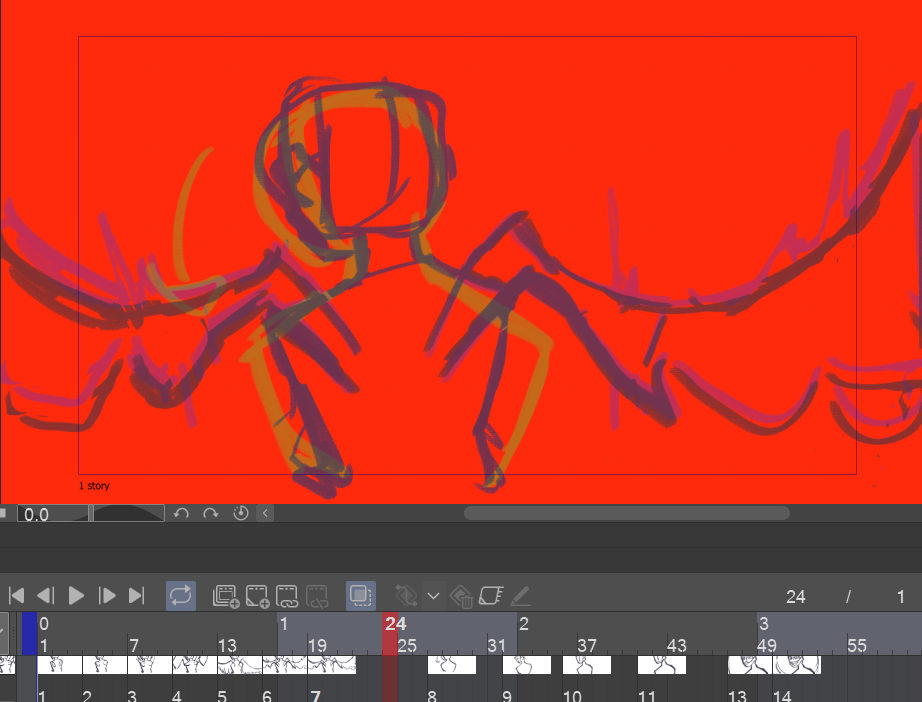Screen dimensions: 922x702
Task: Step back to the previous frame
Action: pos(46,596)
